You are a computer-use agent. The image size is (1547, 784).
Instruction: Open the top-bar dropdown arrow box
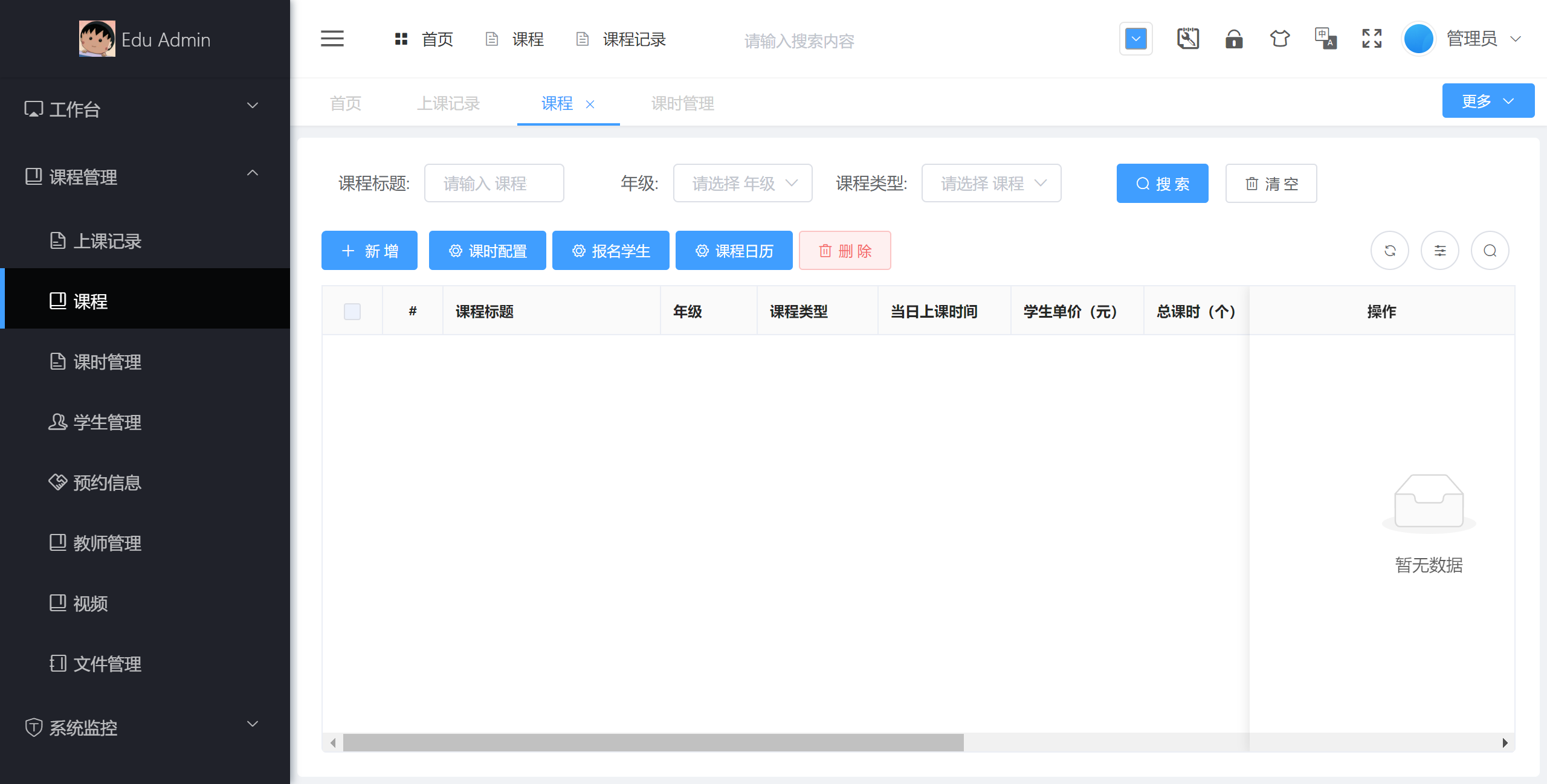[x=1136, y=39]
